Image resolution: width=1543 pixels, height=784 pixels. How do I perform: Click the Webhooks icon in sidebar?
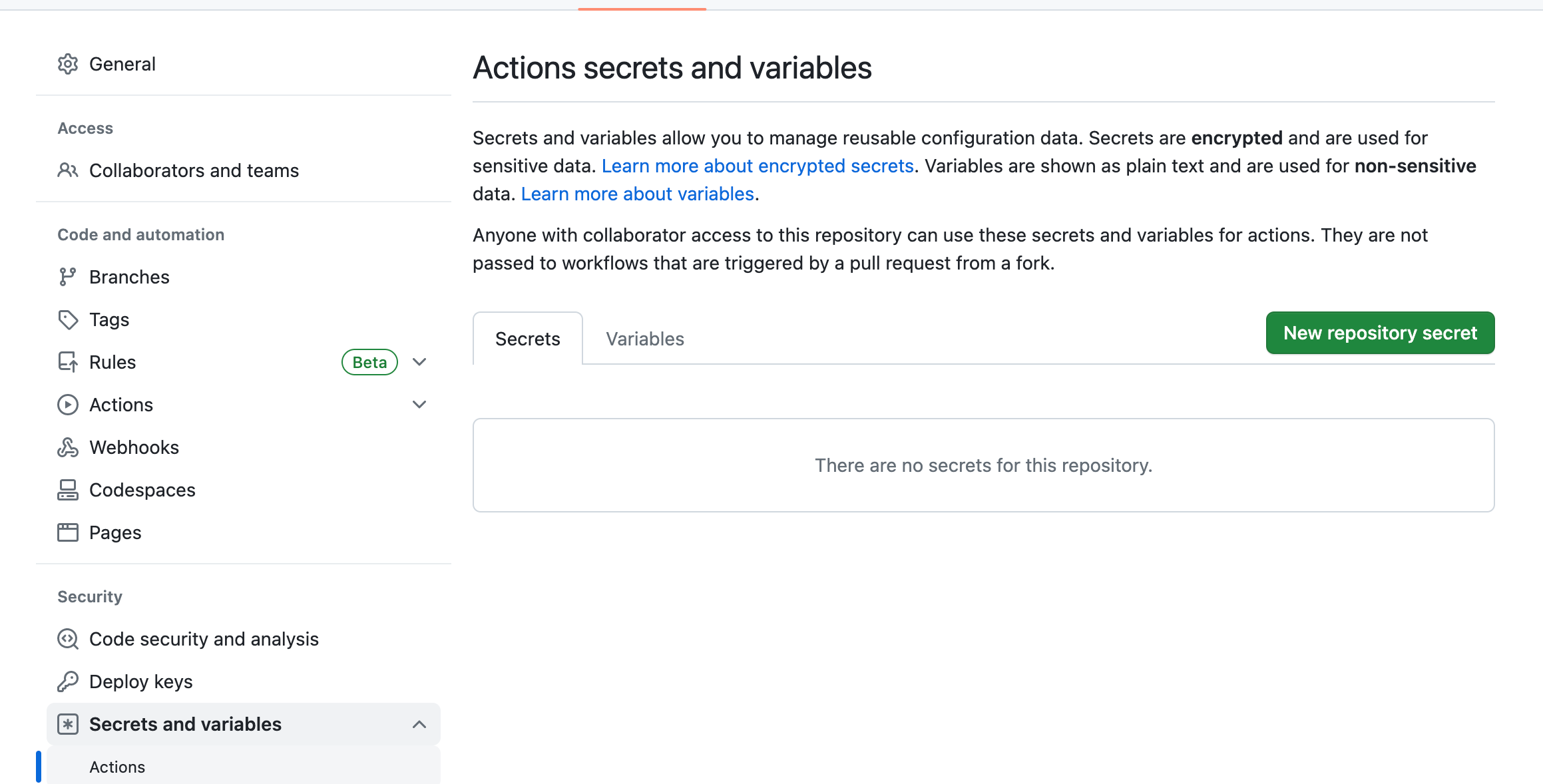(68, 447)
